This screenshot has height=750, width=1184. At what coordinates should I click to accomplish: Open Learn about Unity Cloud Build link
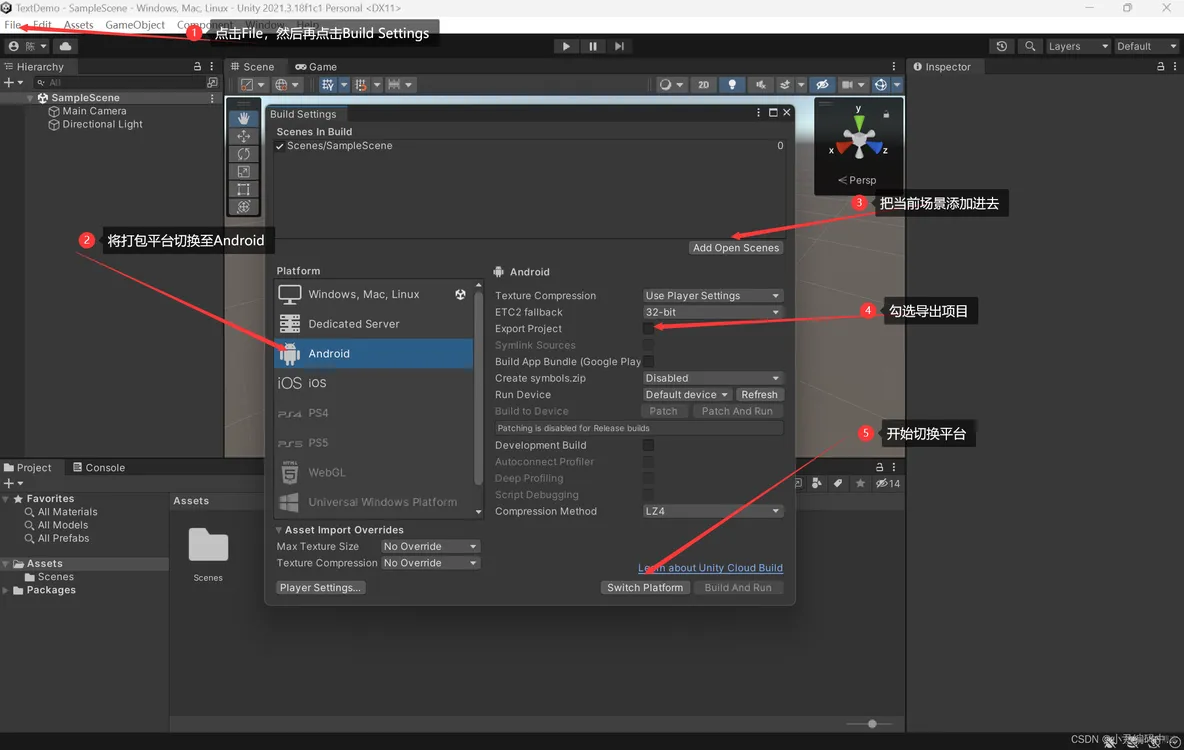pyautogui.click(x=710, y=568)
